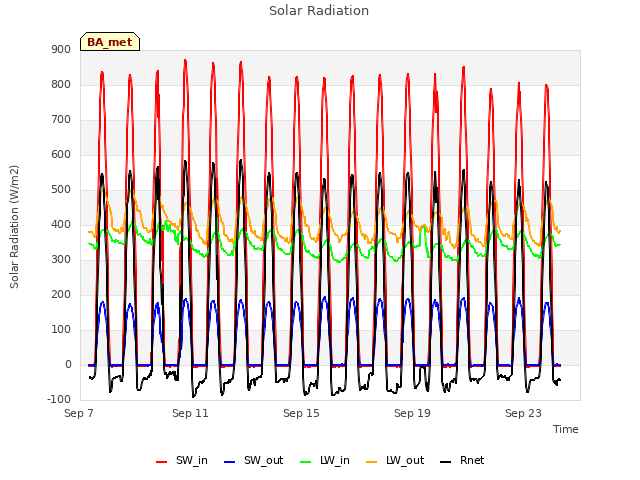Click the Sep 19 x-axis tick label
Image resolution: width=640 pixels, height=480 pixels.
pos(412,413)
